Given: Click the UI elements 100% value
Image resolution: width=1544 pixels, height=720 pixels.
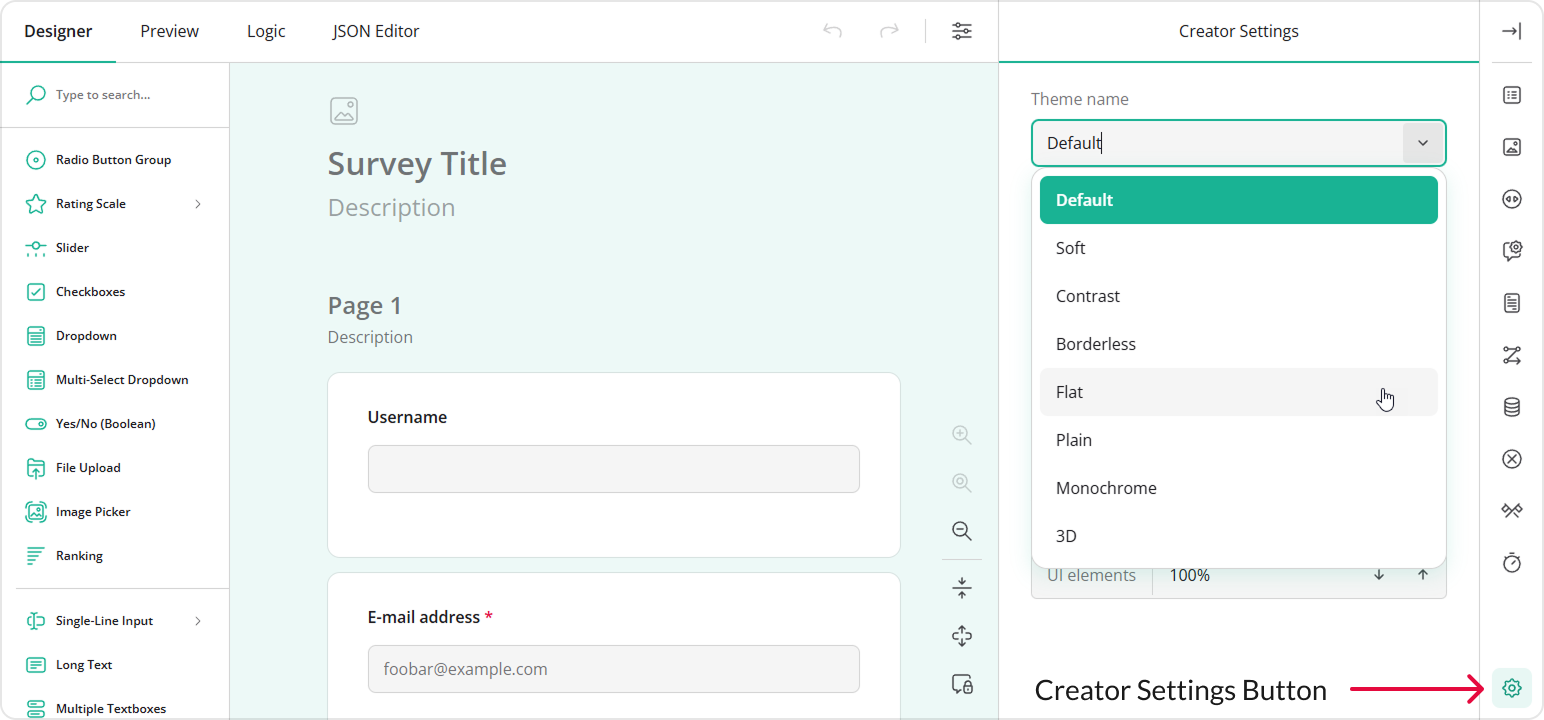Looking at the screenshot, I should point(1190,575).
